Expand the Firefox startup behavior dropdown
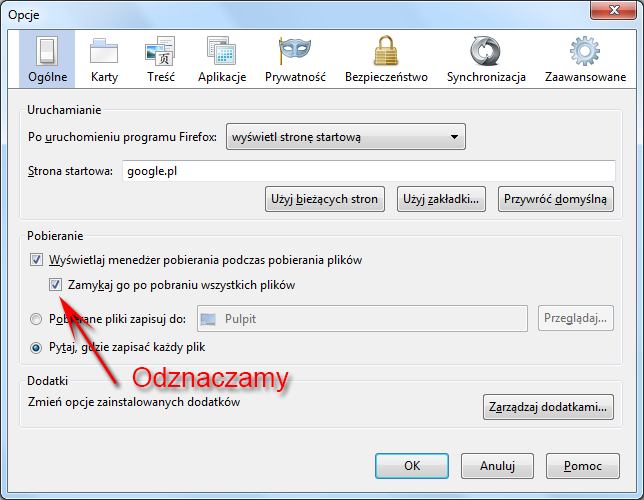Image resolution: width=644 pixels, height=500 pixels. click(x=346, y=136)
